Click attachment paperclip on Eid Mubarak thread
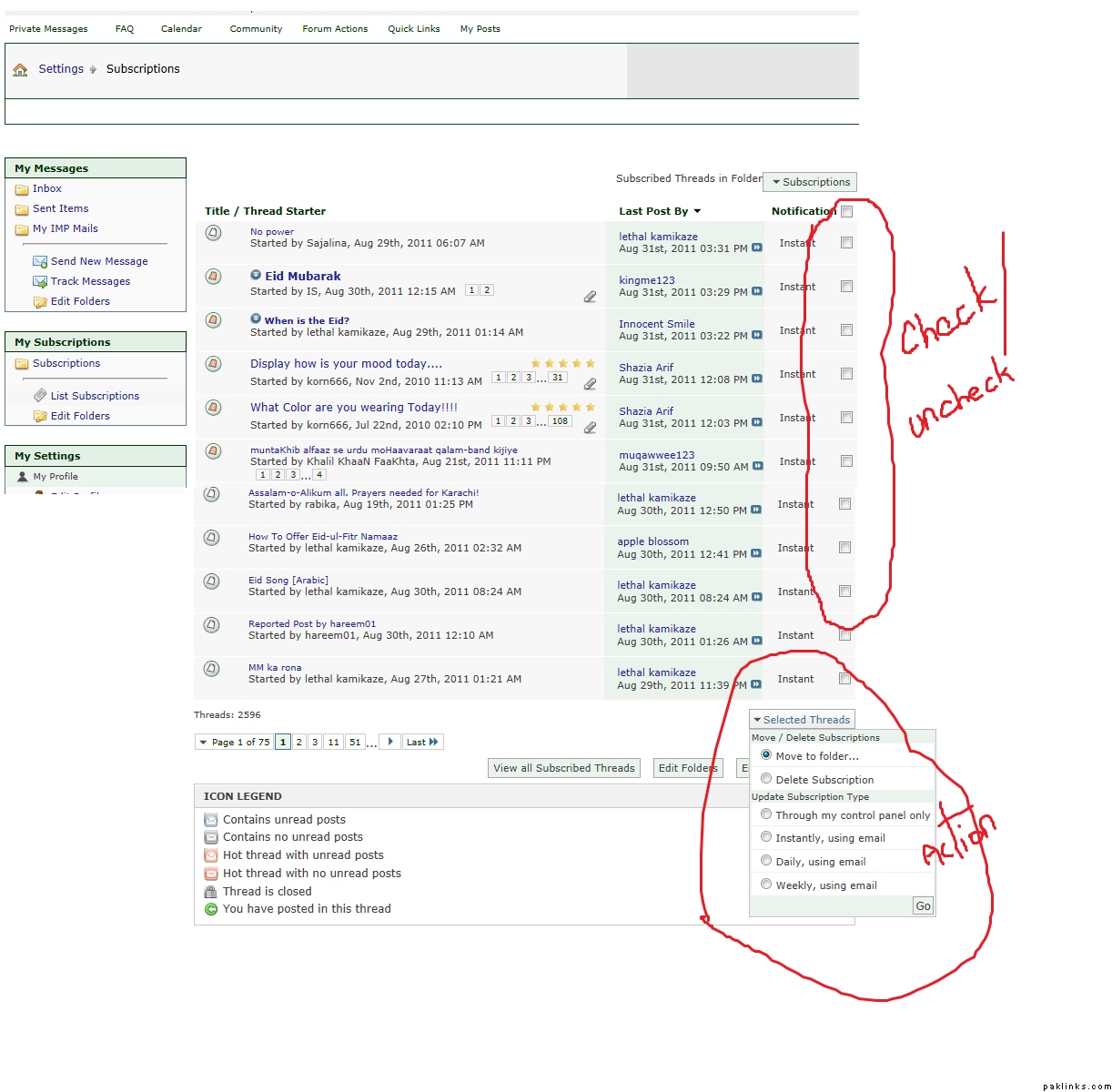Viewport: 1112px width, 1092px height. coord(590,297)
